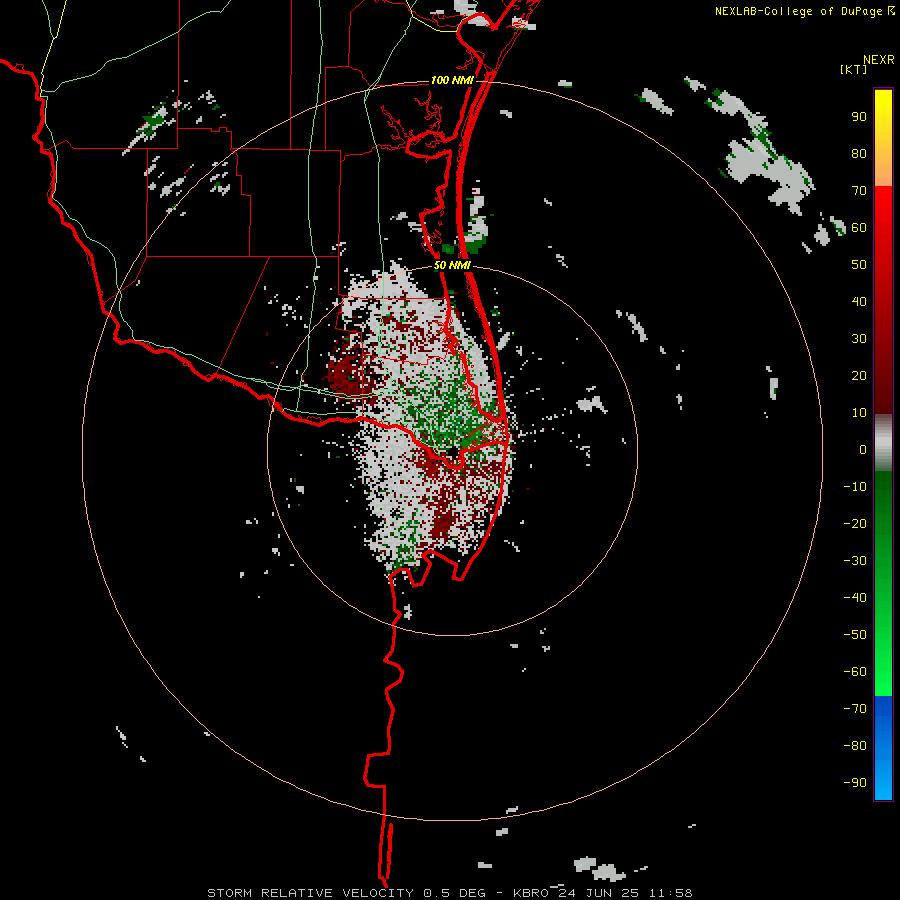Click the [KT] units label
Screen dimensions: 900x900
[854, 69]
